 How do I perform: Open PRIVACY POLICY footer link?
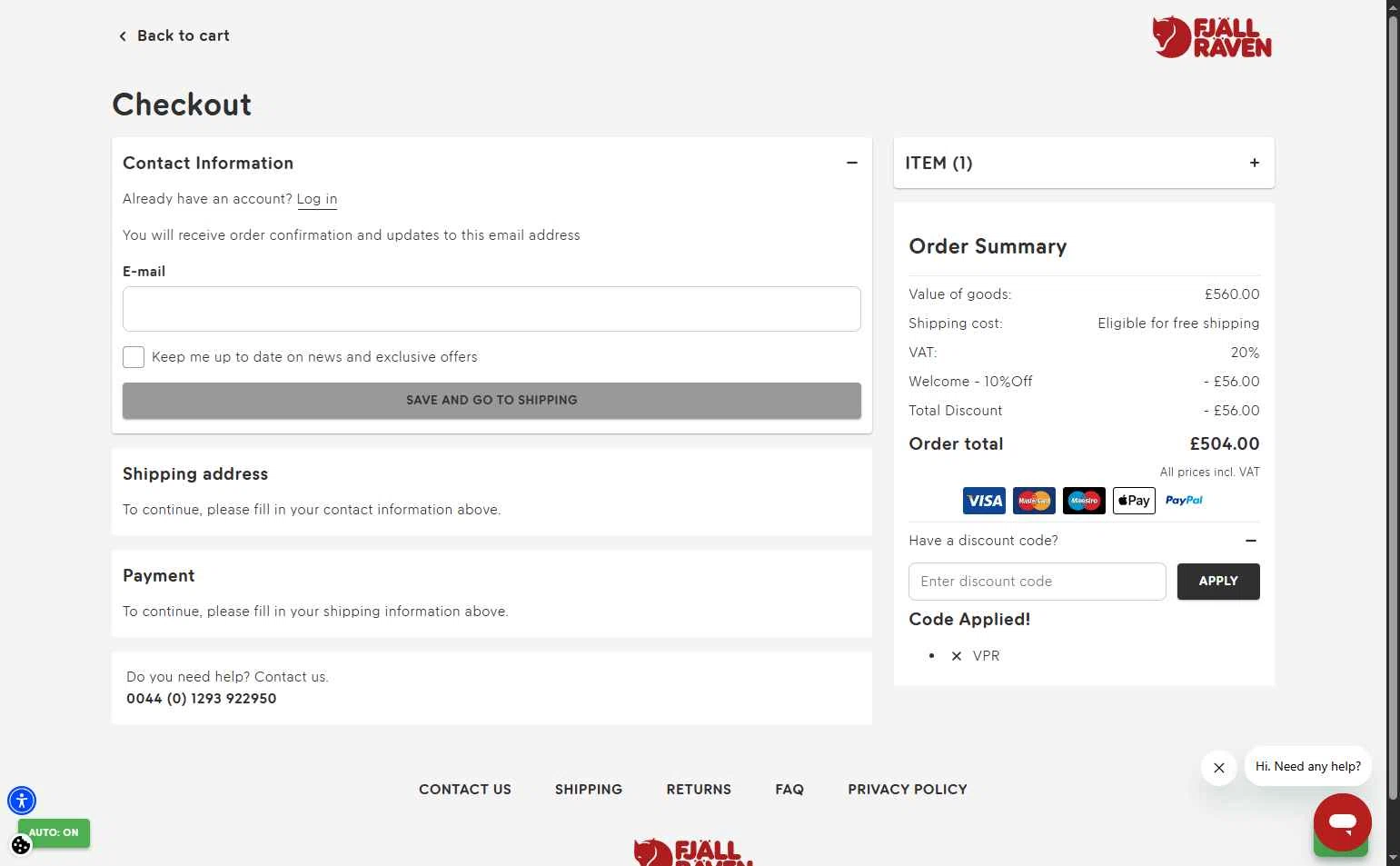[x=908, y=790]
